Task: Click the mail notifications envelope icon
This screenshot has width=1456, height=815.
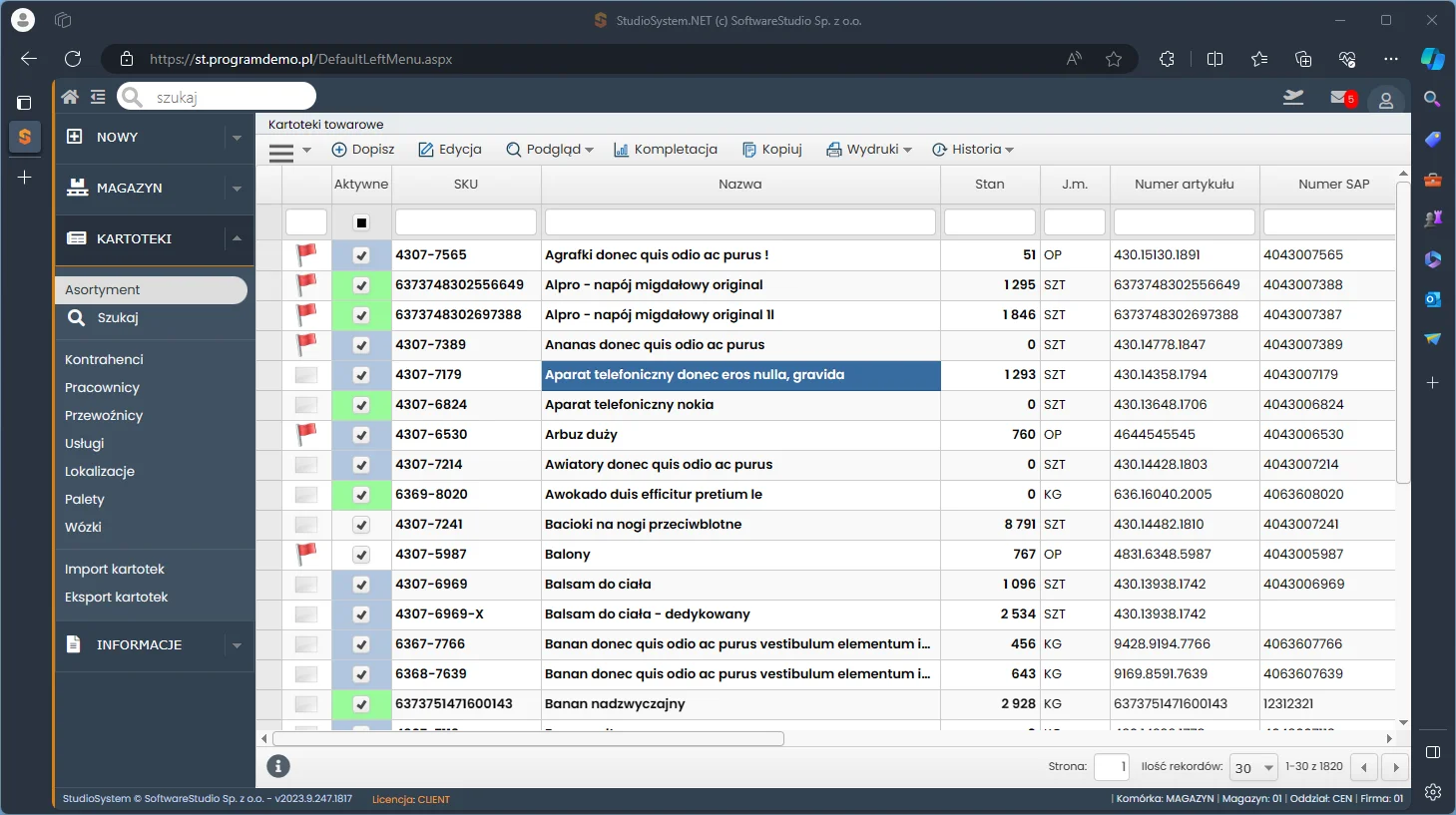Action: pos(1339,98)
